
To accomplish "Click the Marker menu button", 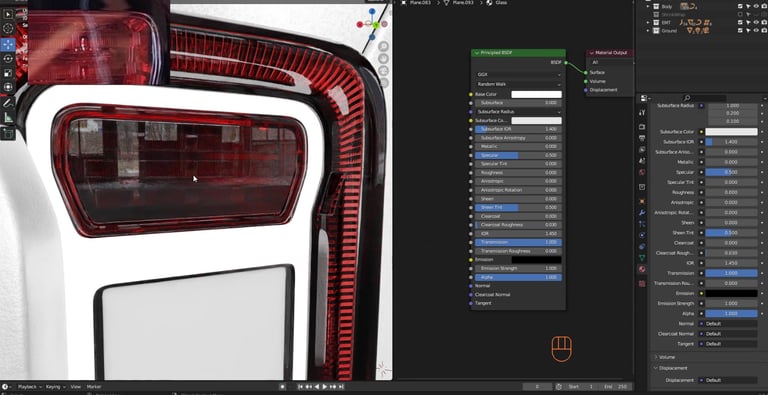I will 94,387.
